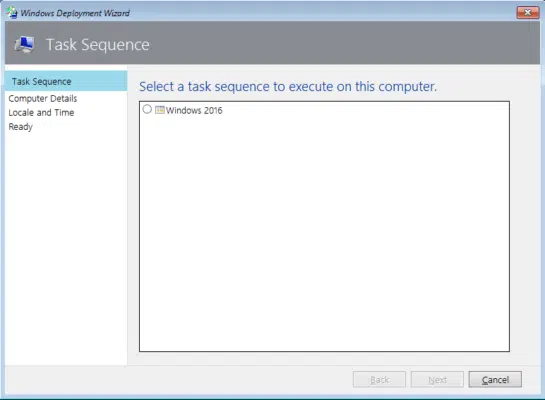The height and width of the screenshot is (400, 545).
Task: Click the large Task Sequence header title
Action: coord(98,45)
